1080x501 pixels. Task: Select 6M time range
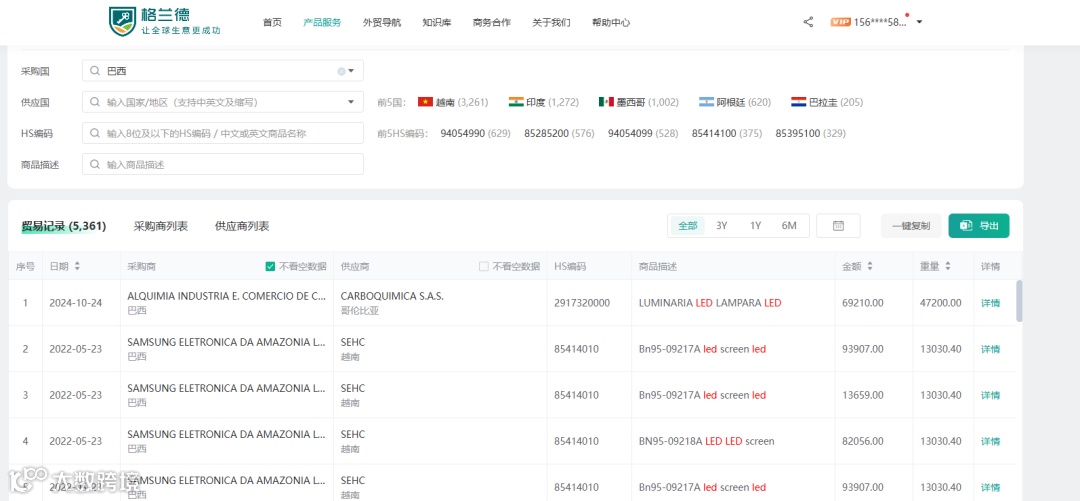(789, 225)
